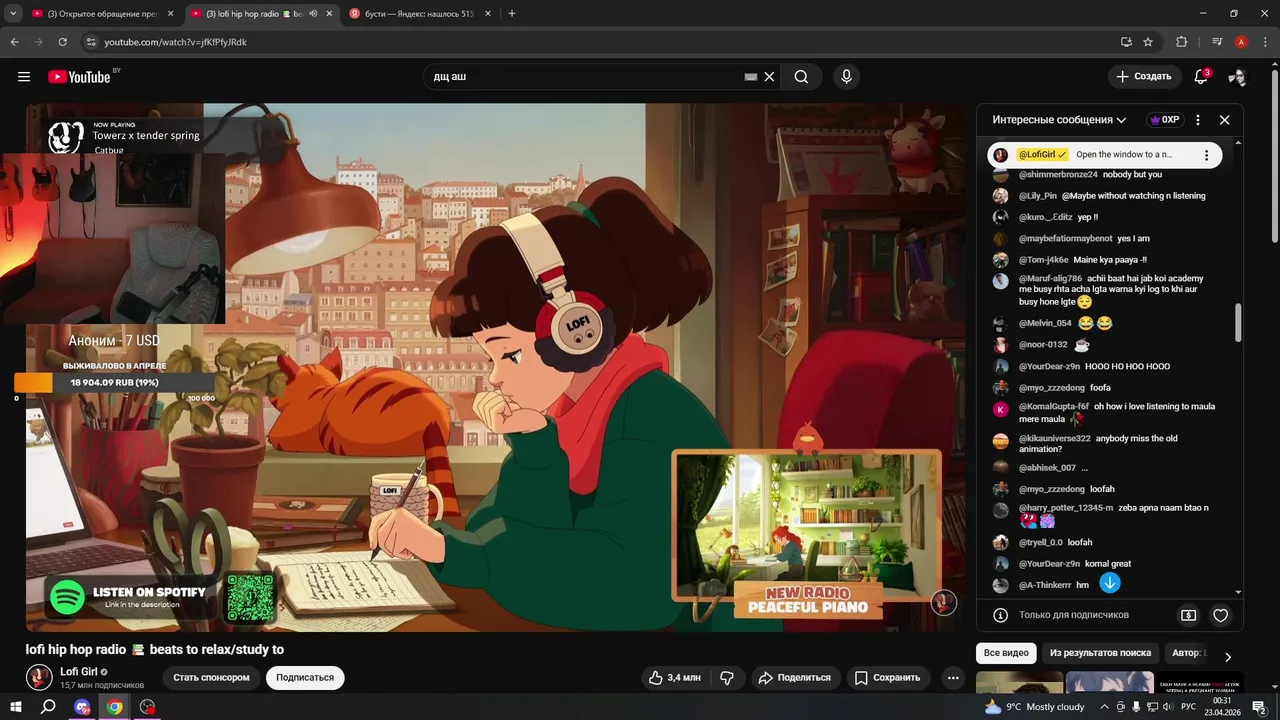Open the YouTube guide hamburger menu

point(24,77)
